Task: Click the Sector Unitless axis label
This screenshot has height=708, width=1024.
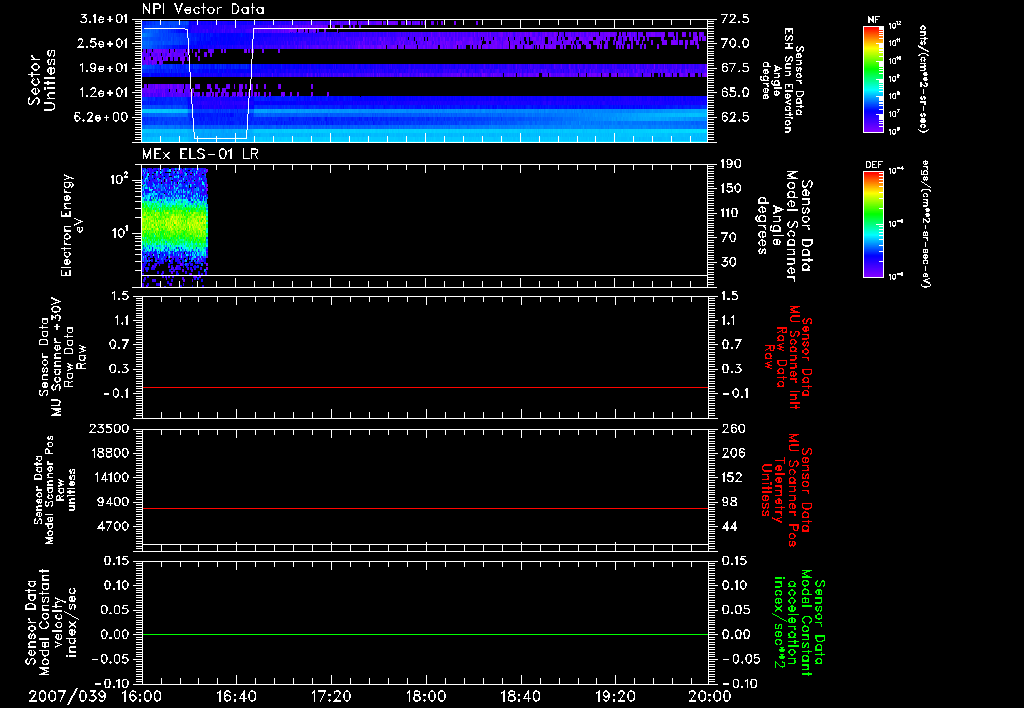Action: (41, 80)
